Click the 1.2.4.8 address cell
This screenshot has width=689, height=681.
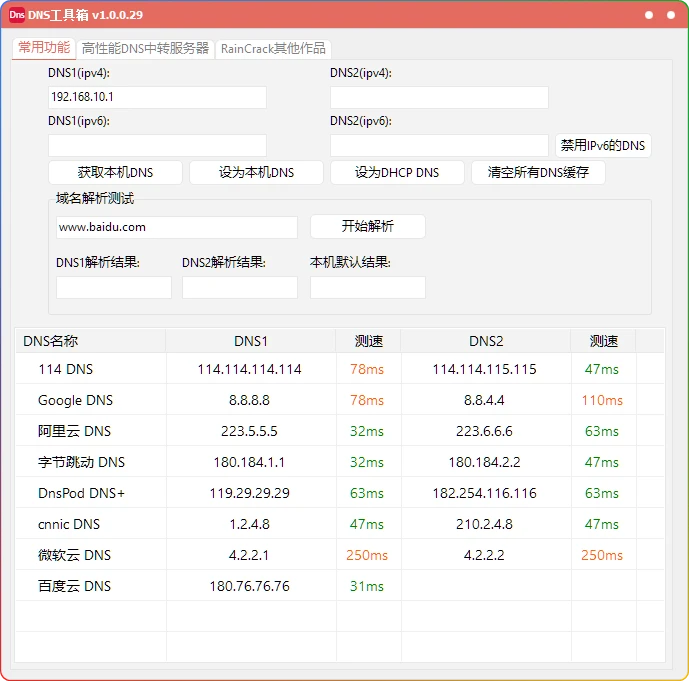tap(249, 524)
